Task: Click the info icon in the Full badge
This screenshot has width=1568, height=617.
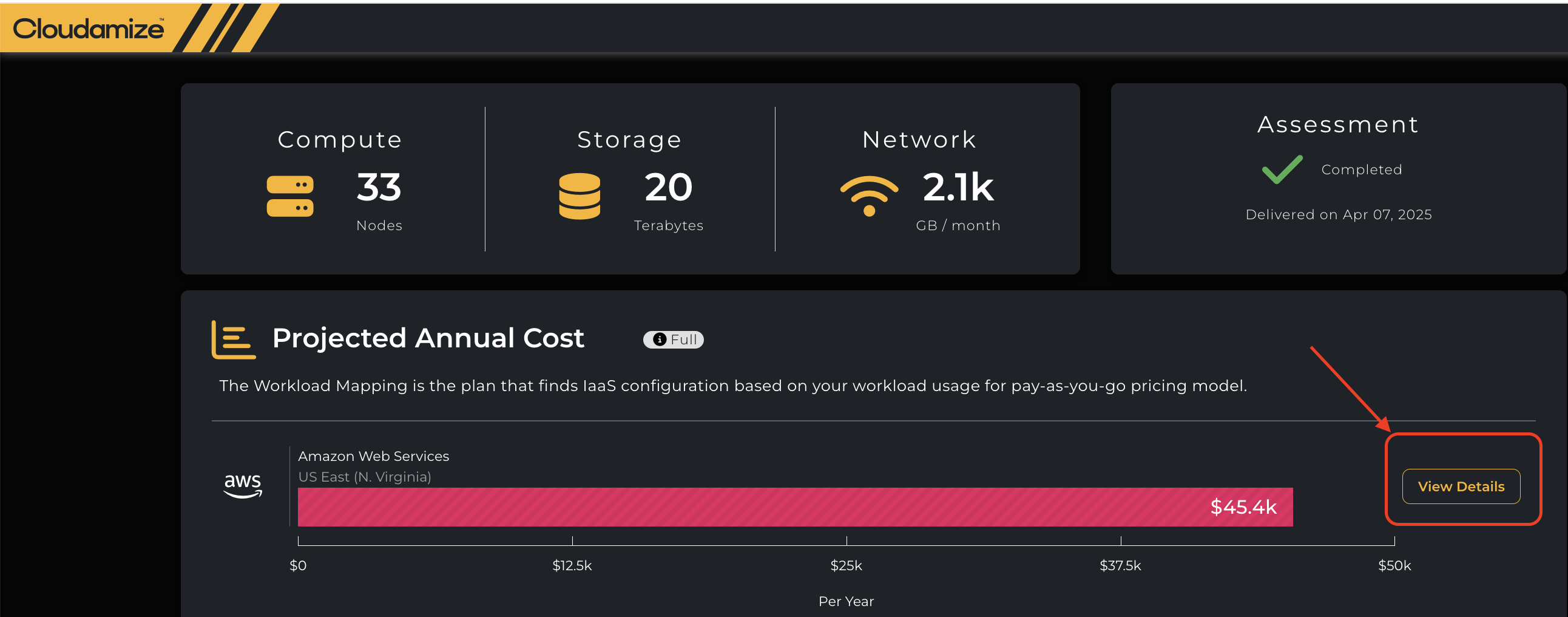Action: tap(659, 339)
